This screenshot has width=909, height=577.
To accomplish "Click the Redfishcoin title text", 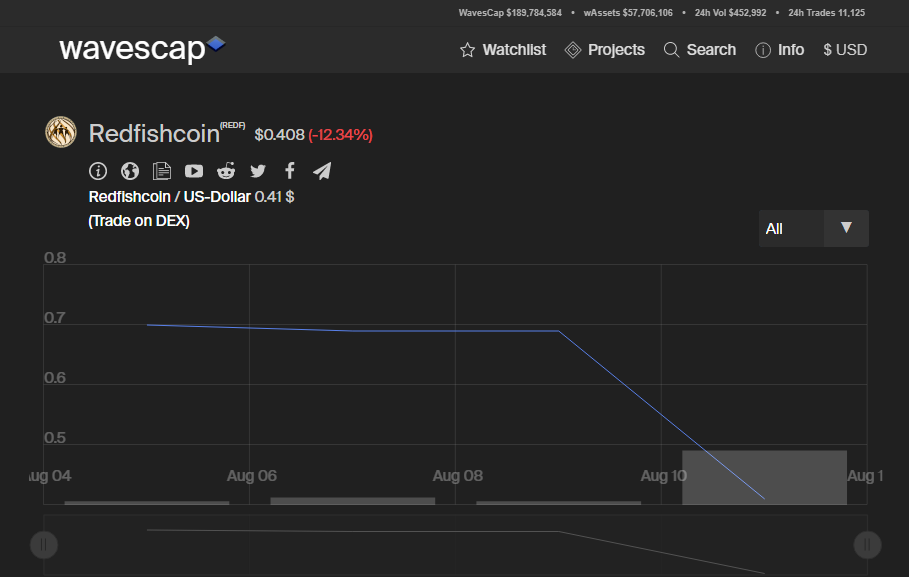I will (x=154, y=134).
